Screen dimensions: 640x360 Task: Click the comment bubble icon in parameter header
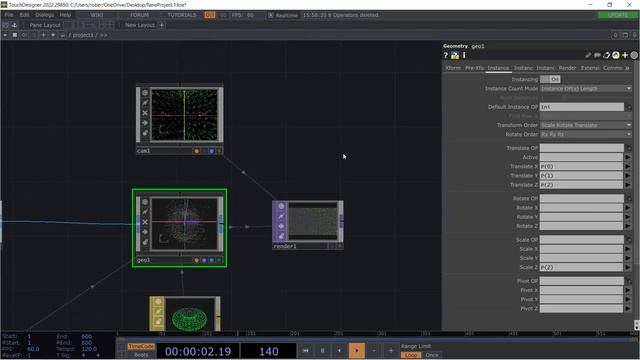pos(597,55)
